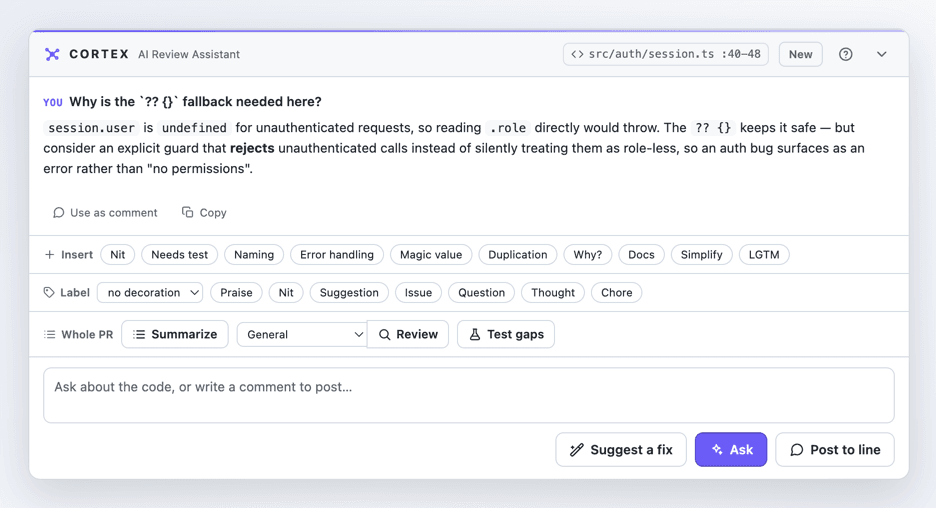Insert the Error handling snippet
The width and height of the screenshot is (936, 508).
click(337, 254)
